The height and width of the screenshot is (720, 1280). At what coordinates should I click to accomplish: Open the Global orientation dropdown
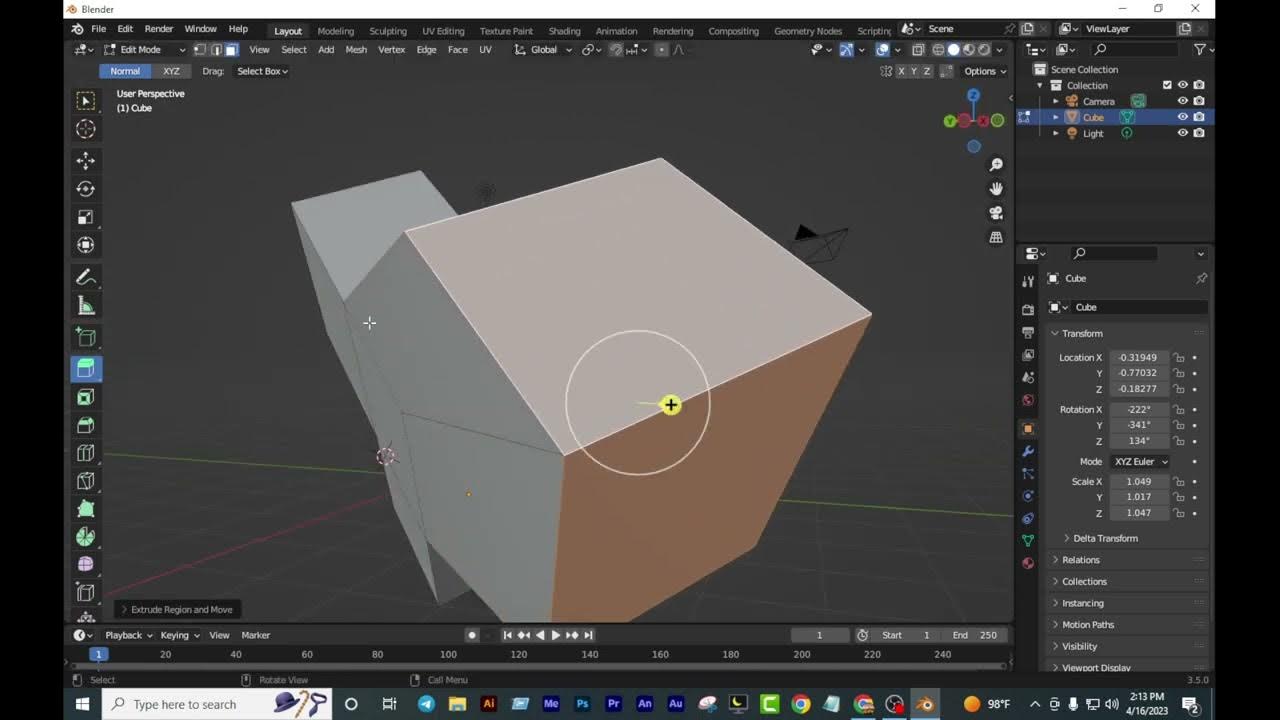click(x=544, y=49)
